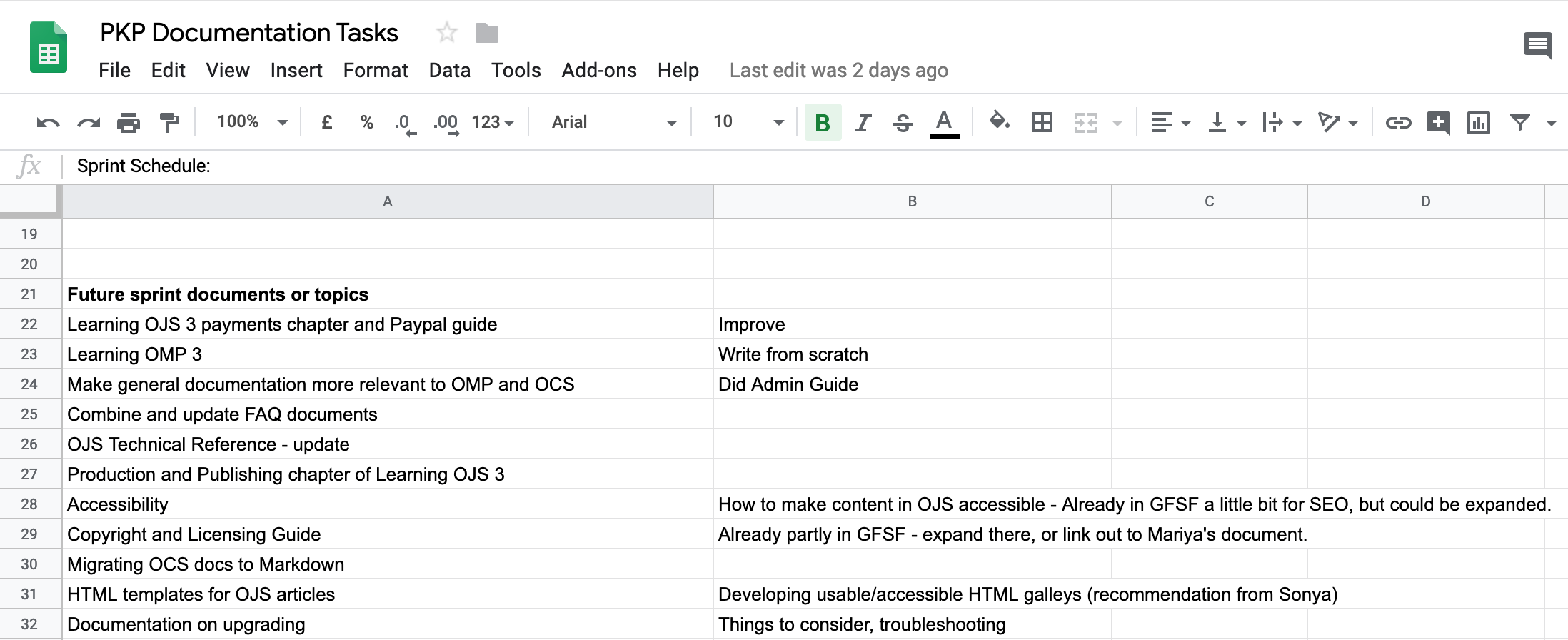Toggle bold formatting

pyautogui.click(x=823, y=122)
